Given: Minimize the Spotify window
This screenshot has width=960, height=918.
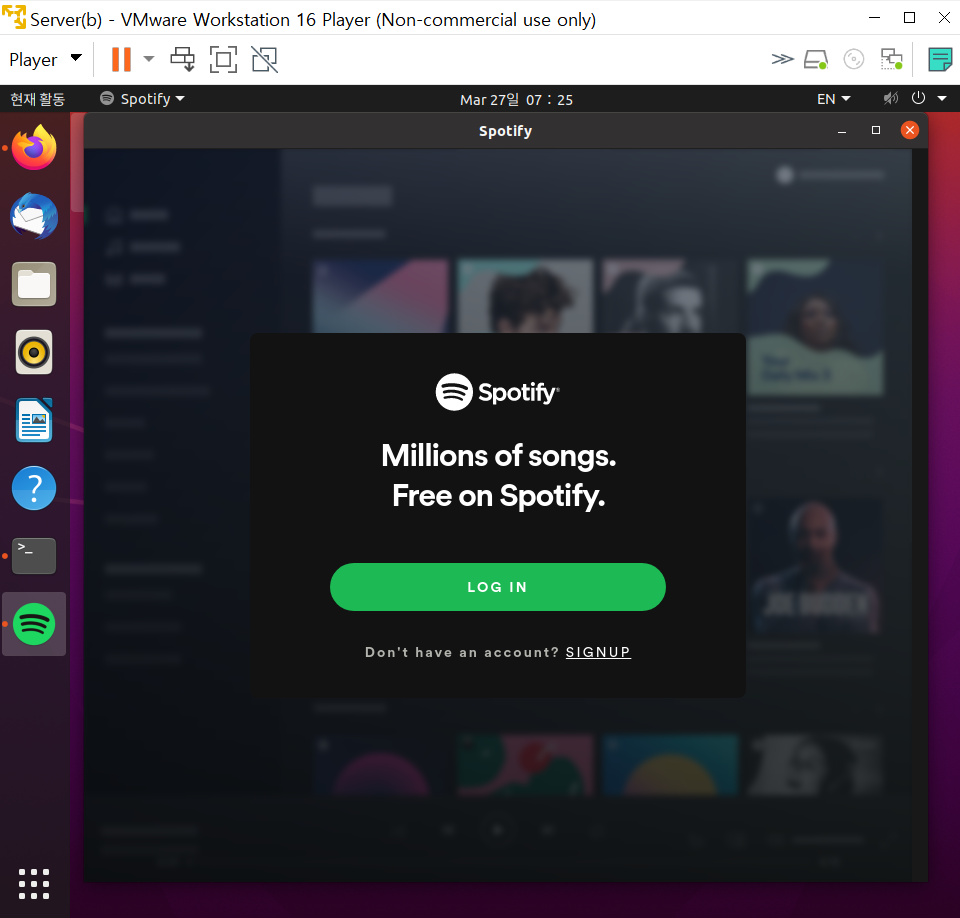Looking at the screenshot, I should 842,131.
